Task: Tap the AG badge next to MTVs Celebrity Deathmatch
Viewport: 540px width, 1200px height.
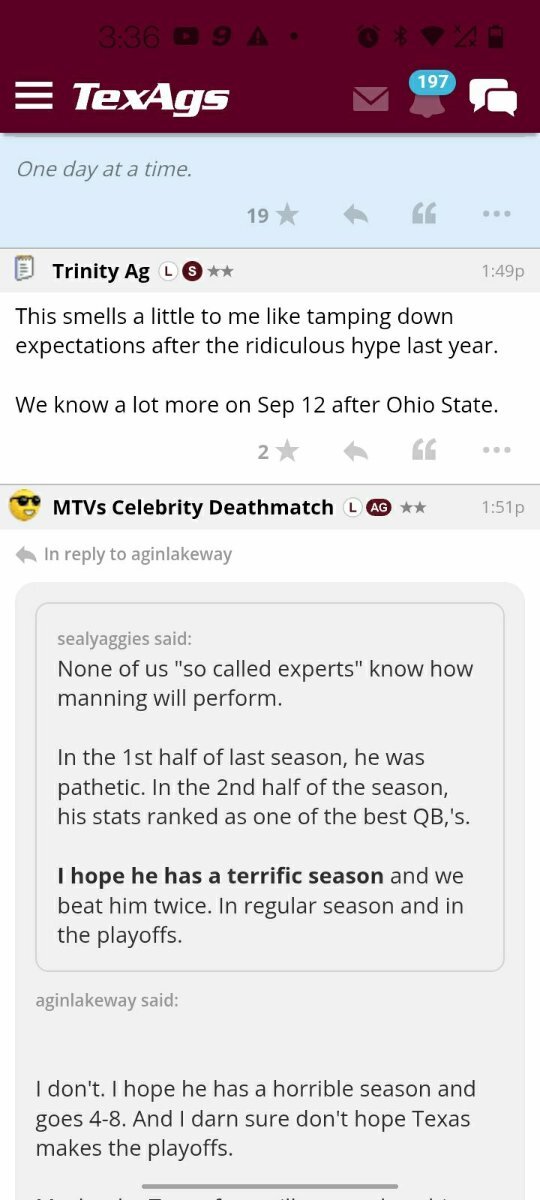Action: 379,507
